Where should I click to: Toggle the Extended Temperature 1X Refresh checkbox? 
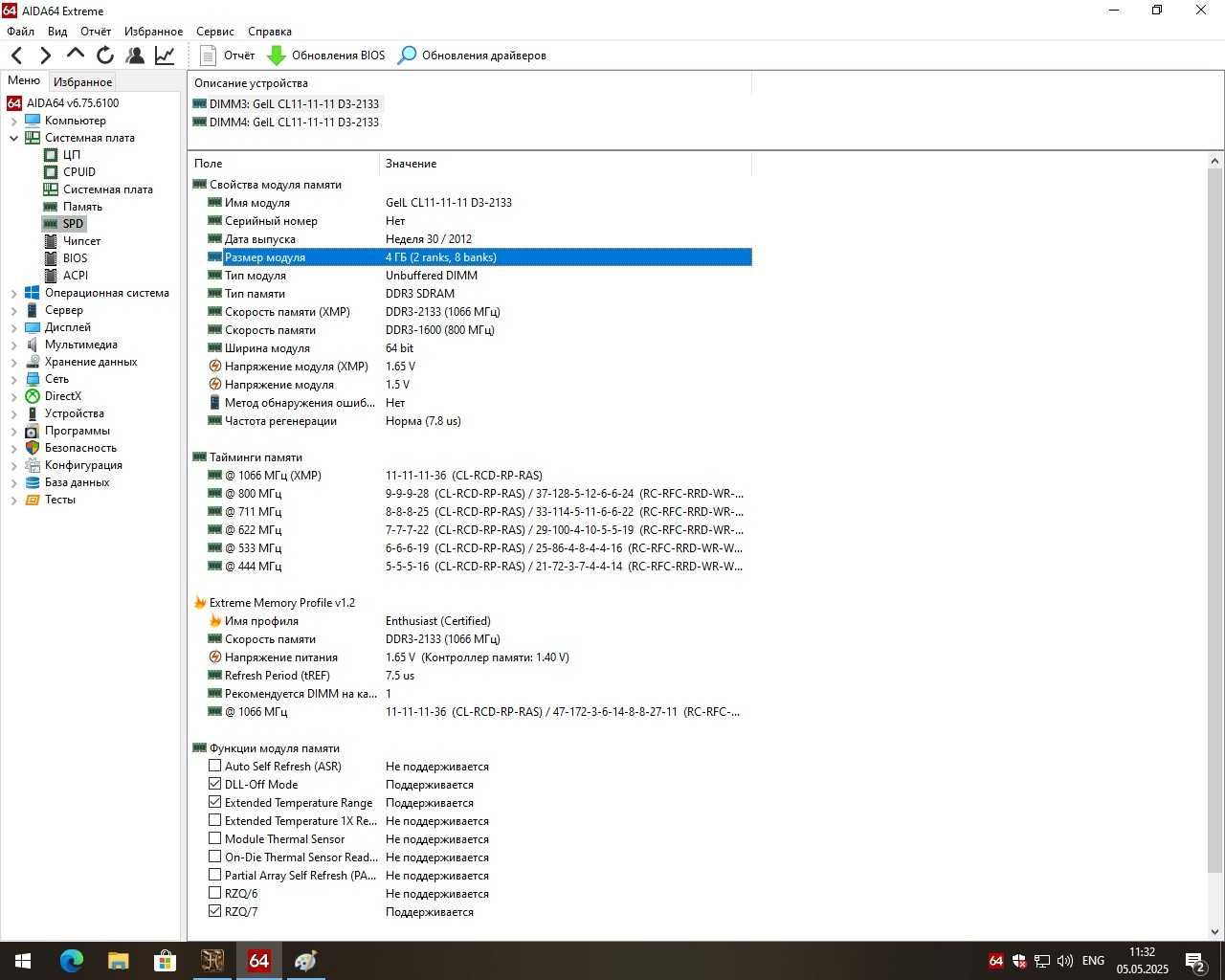pyautogui.click(x=214, y=820)
